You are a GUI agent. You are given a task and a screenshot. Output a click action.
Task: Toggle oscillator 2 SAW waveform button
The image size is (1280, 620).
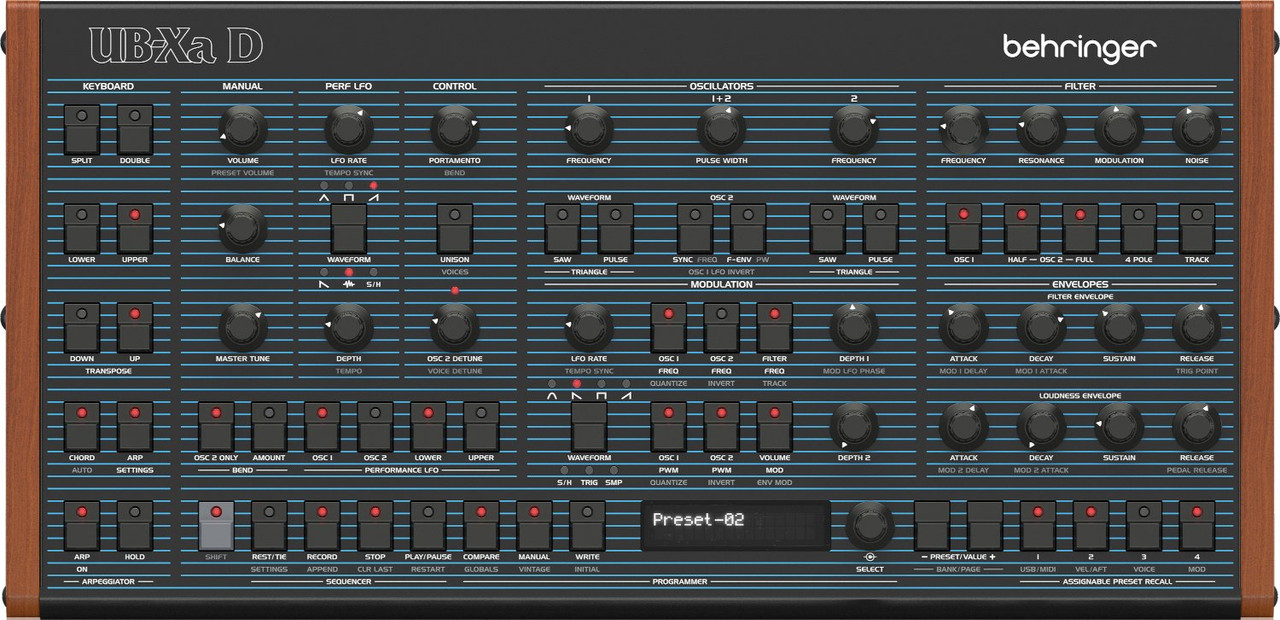click(x=828, y=228)
